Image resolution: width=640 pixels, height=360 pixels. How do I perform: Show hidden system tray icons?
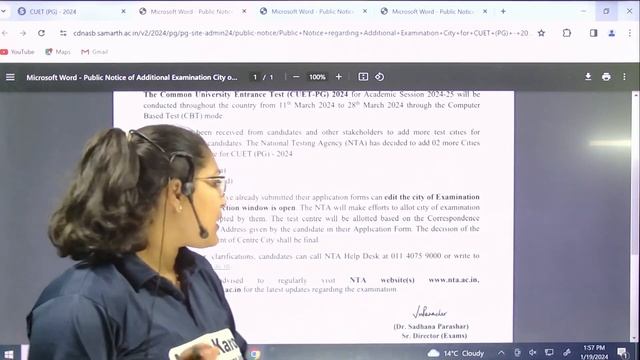501,353
